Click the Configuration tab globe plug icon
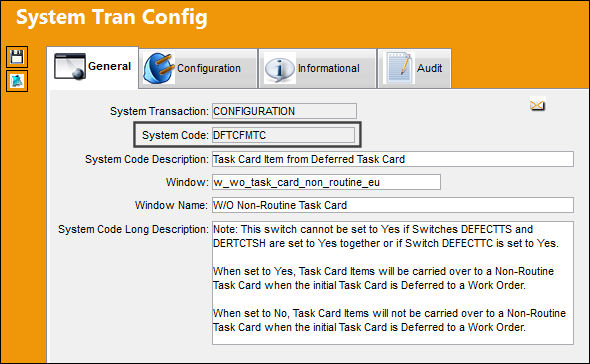590x364 pixels. coord(159,68)
